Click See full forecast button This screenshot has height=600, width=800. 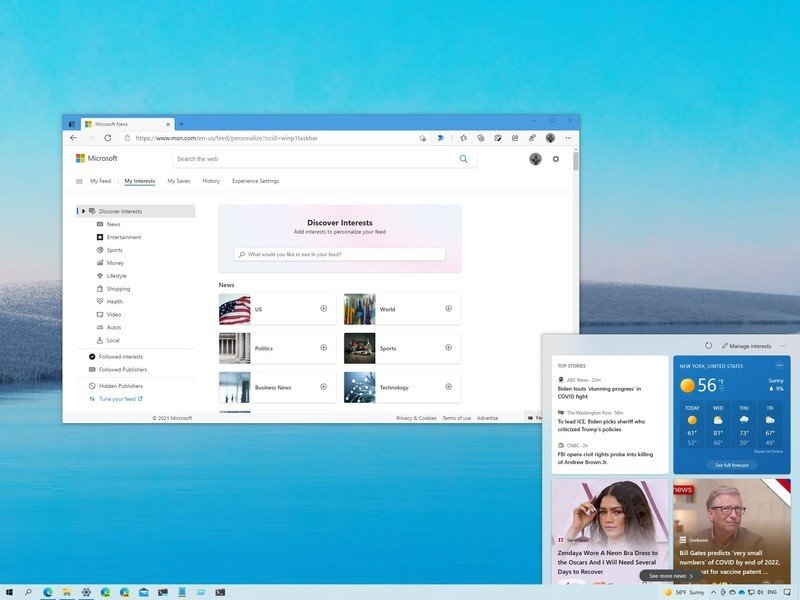point(732,465)
